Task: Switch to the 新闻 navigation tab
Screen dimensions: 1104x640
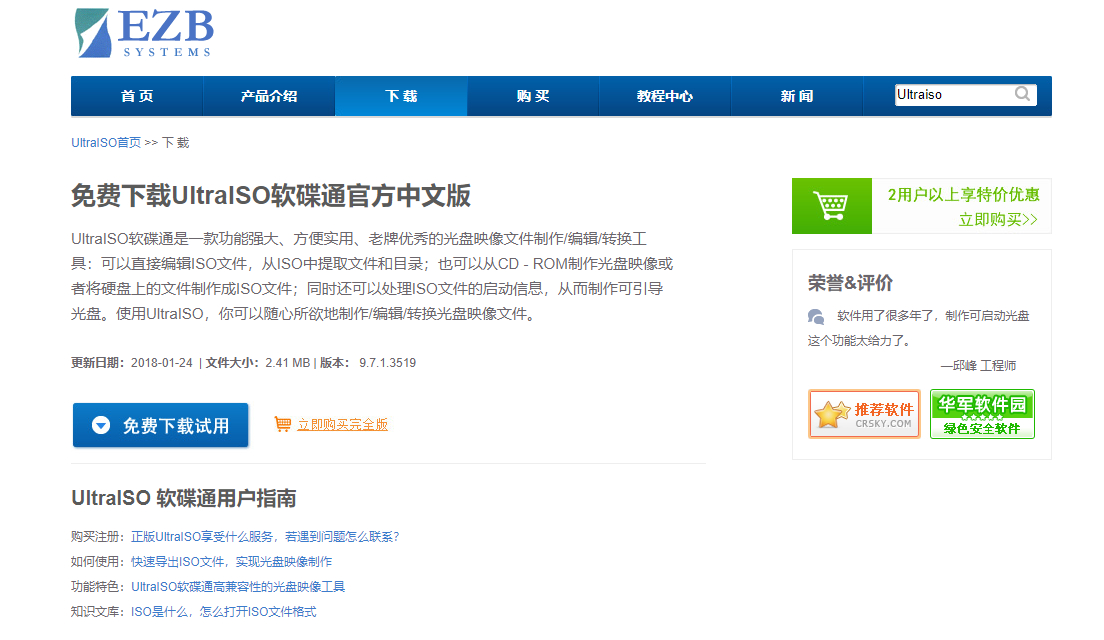Action: [x=797, y=96]
